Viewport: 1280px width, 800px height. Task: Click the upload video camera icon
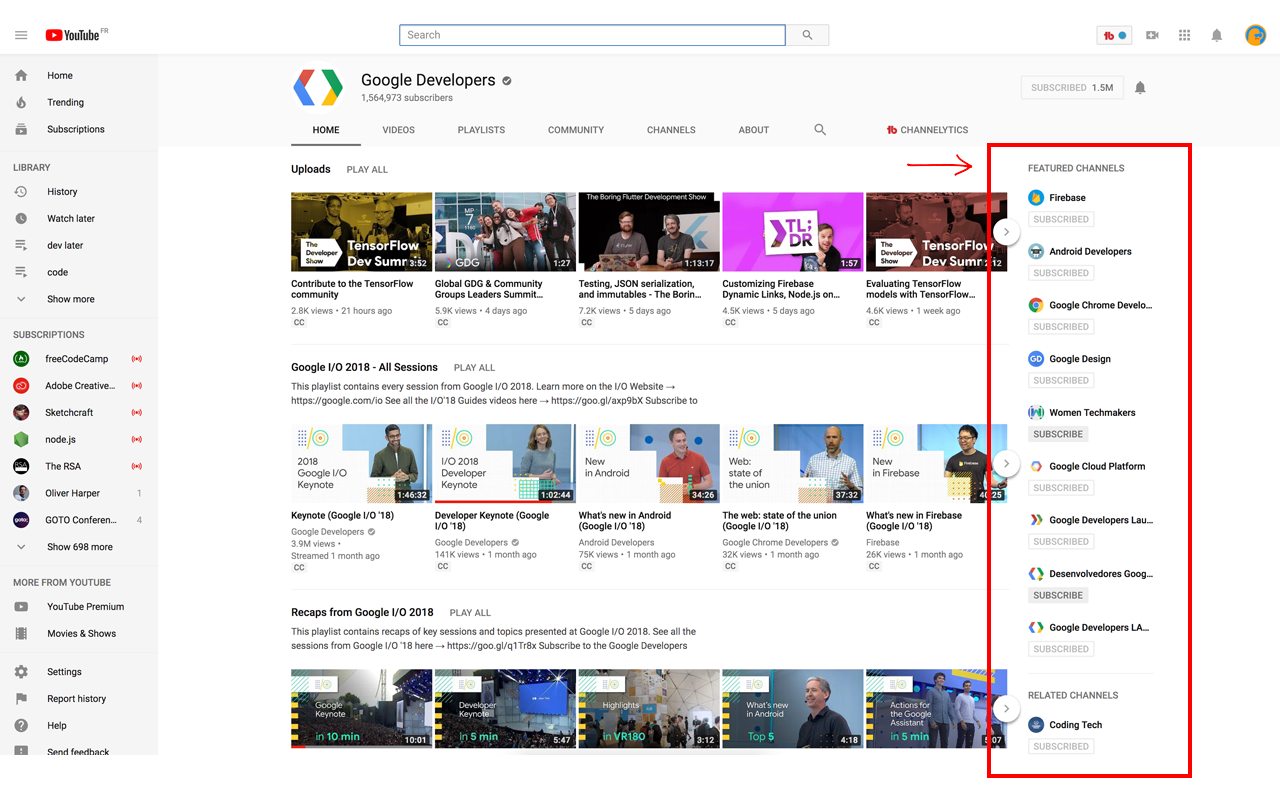tap(1152, 35)
